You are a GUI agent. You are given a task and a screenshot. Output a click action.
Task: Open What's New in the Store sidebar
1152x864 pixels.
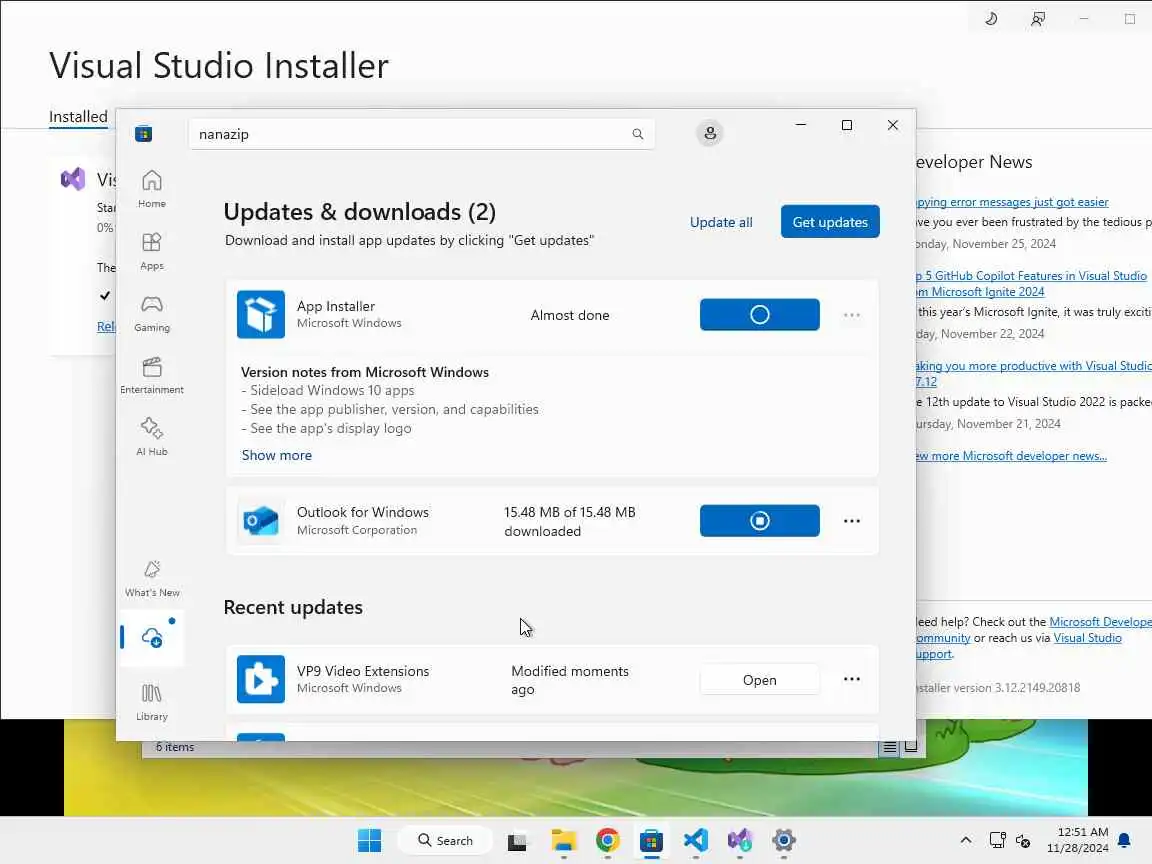pyautogui.click(x=151, y=578)
